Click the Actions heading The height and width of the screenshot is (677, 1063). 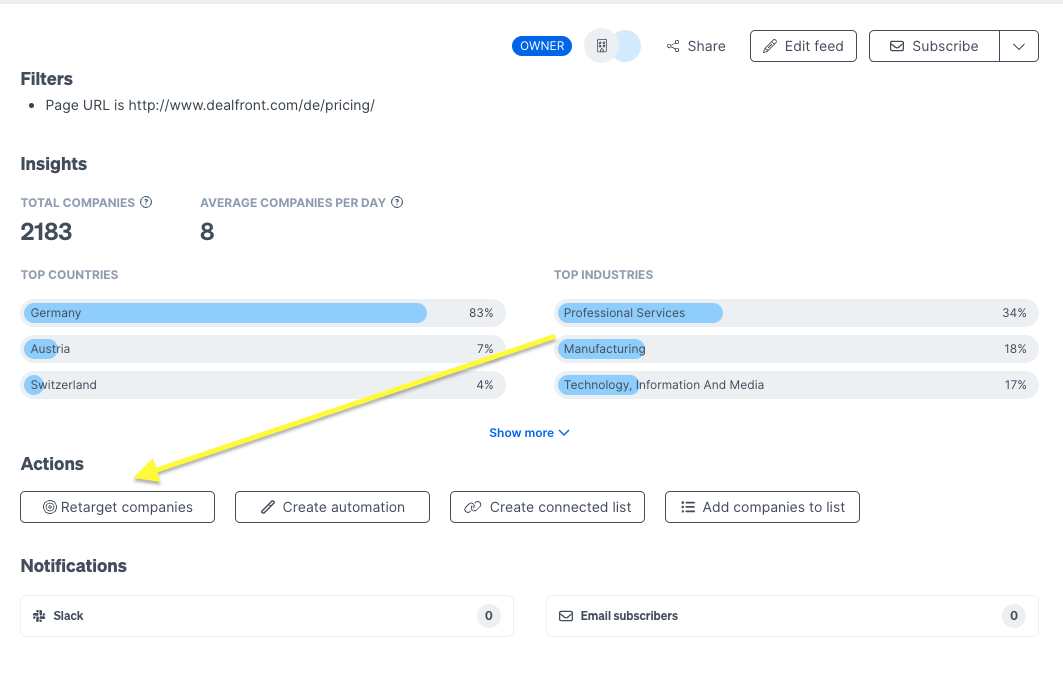(x=52, y=464)
